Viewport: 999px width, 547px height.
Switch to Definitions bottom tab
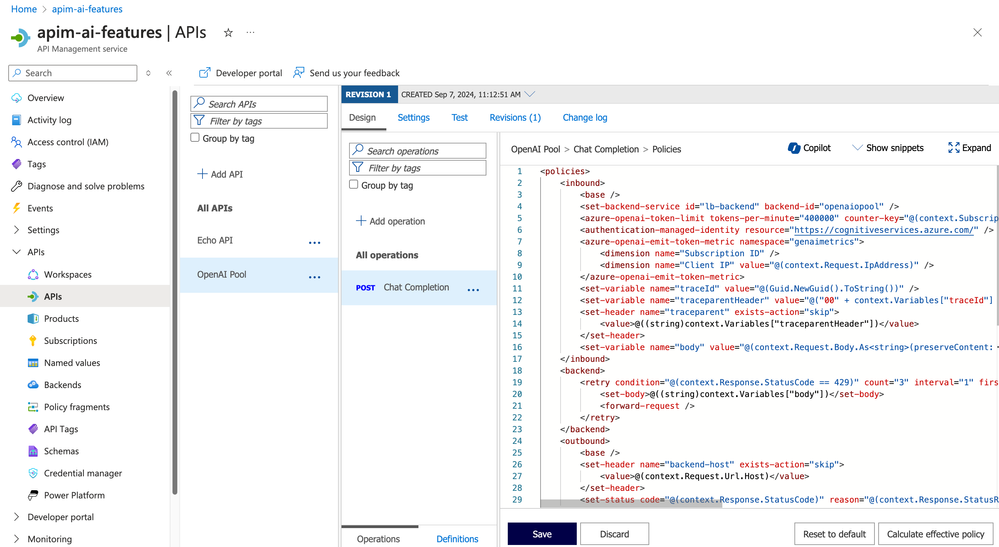click(x=457, y=539)
